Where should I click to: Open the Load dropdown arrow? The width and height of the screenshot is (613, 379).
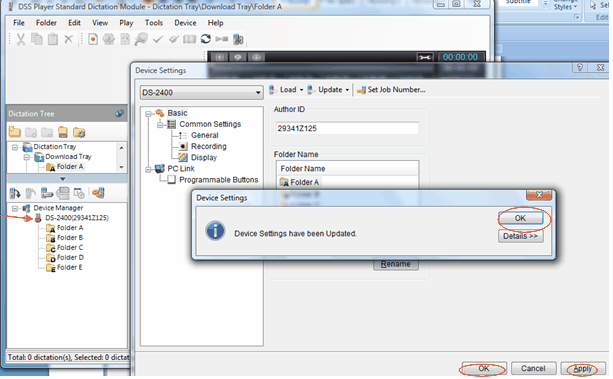[301, 90]
